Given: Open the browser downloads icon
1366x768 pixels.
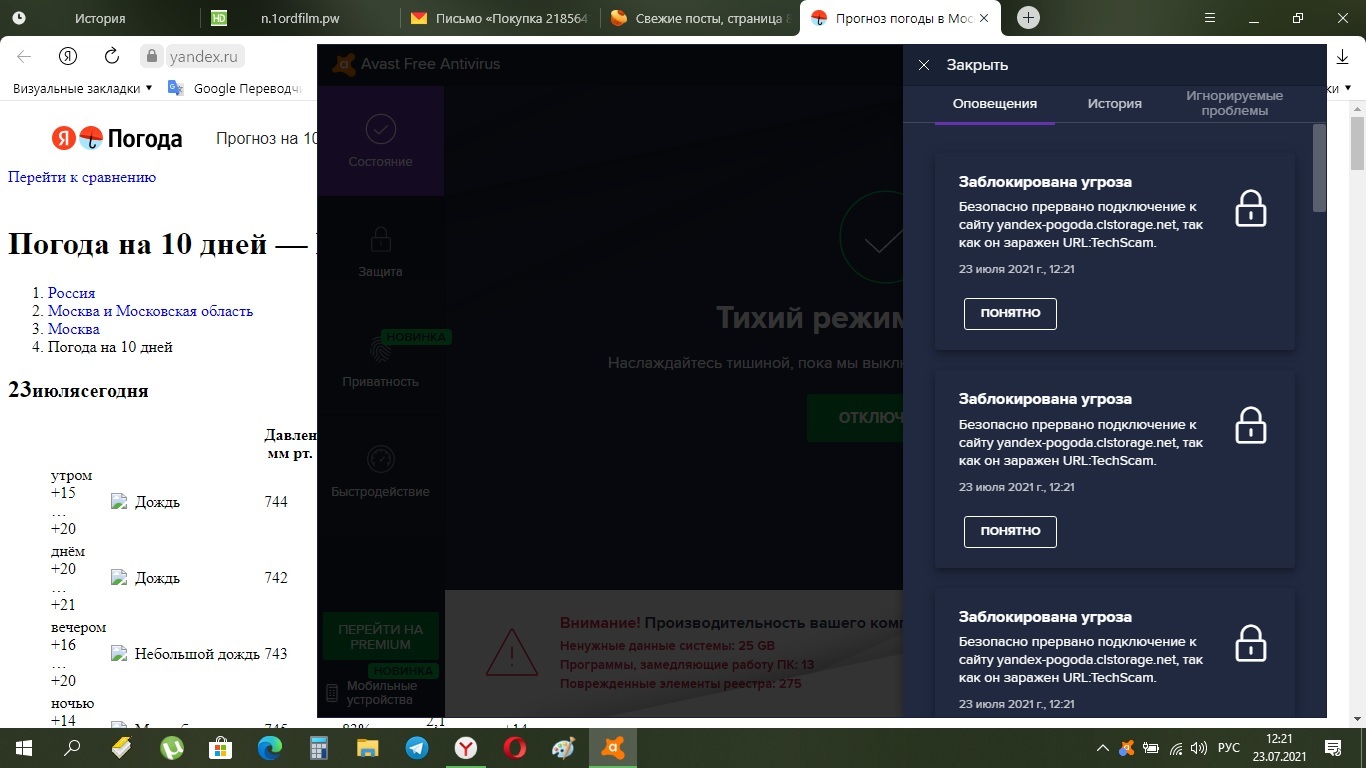Looking at the screenshot, I should pos(1342,57).
